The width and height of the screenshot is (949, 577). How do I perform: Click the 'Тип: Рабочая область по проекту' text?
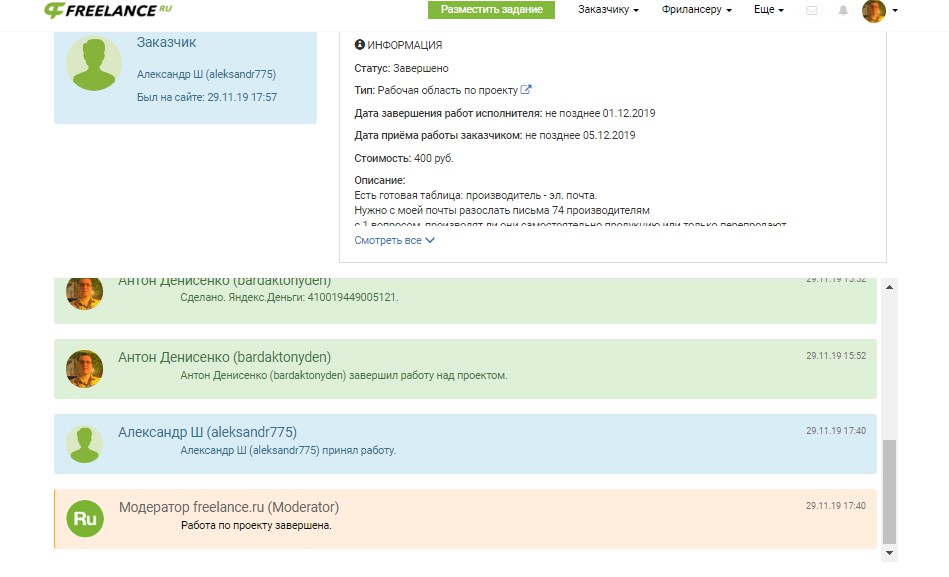436,90
